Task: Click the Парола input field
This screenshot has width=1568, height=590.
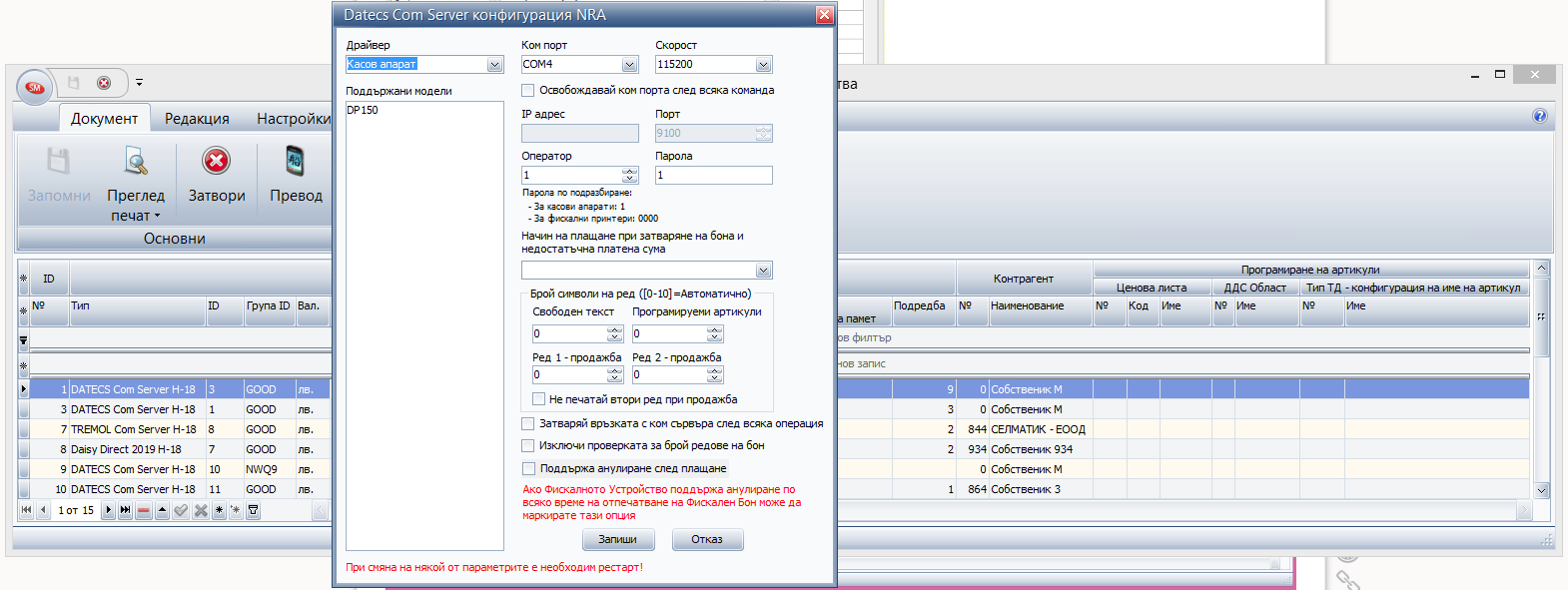Action: [714, 175]
